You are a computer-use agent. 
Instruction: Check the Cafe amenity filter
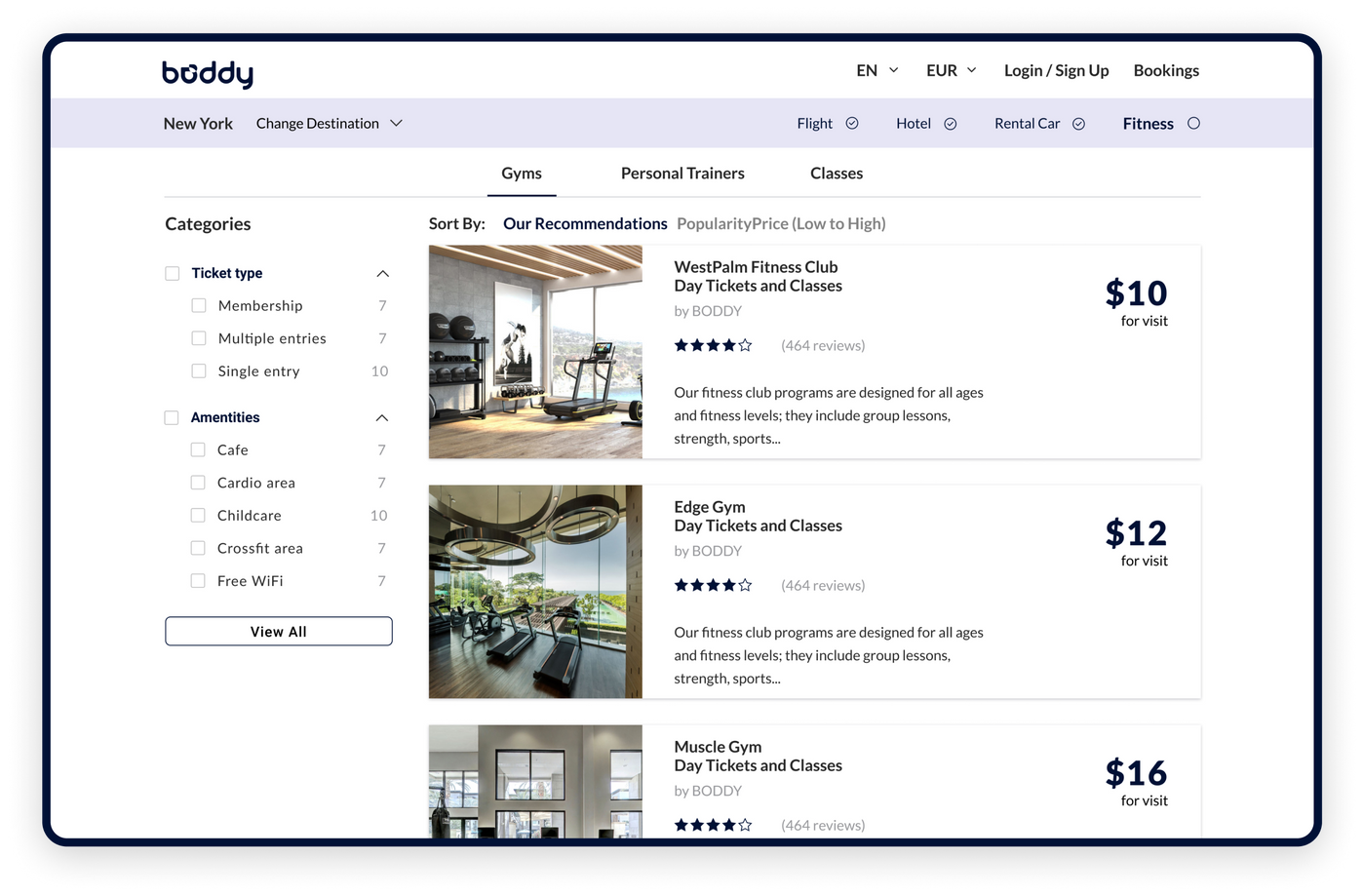[x=198, y=449]
